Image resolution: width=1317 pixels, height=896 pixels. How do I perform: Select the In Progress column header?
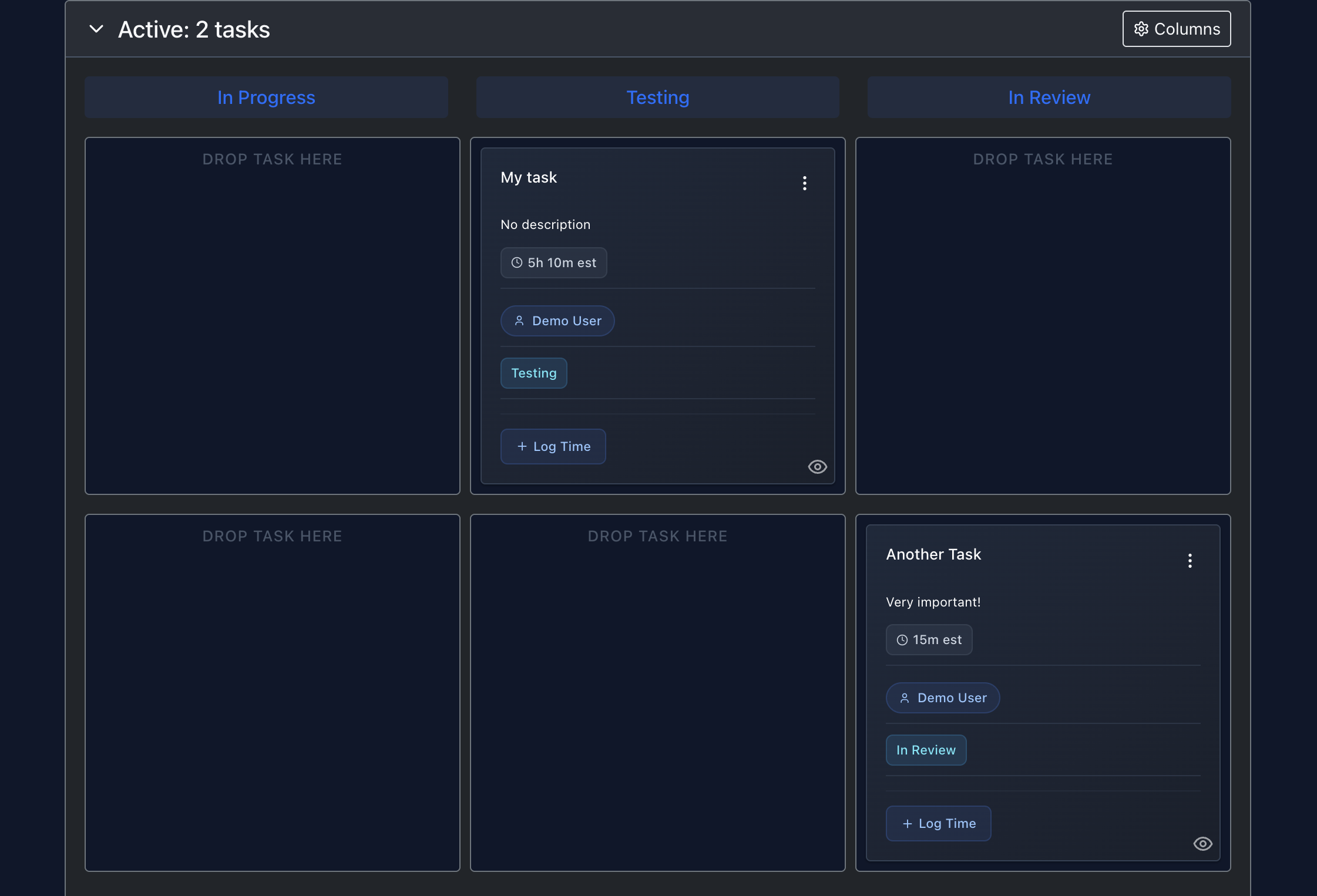266,97
